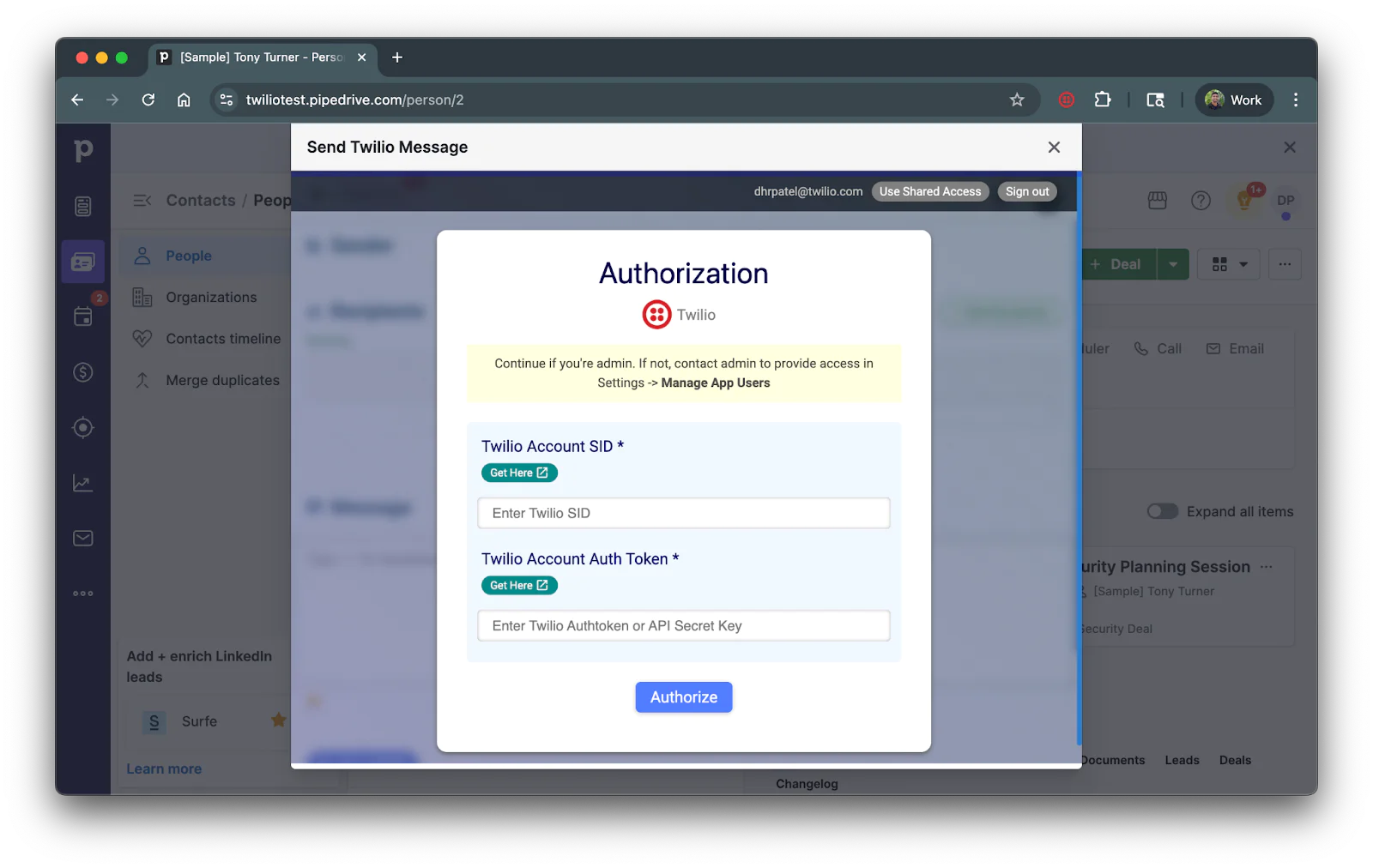
Task: Click the Pipedrive logo icon
Action: 82,149
